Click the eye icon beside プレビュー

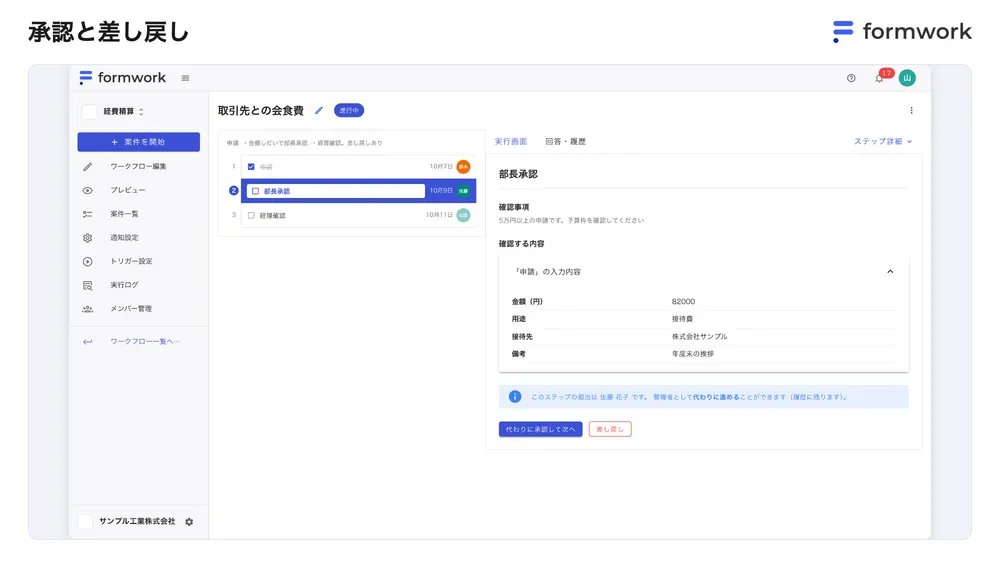[87, 190]
